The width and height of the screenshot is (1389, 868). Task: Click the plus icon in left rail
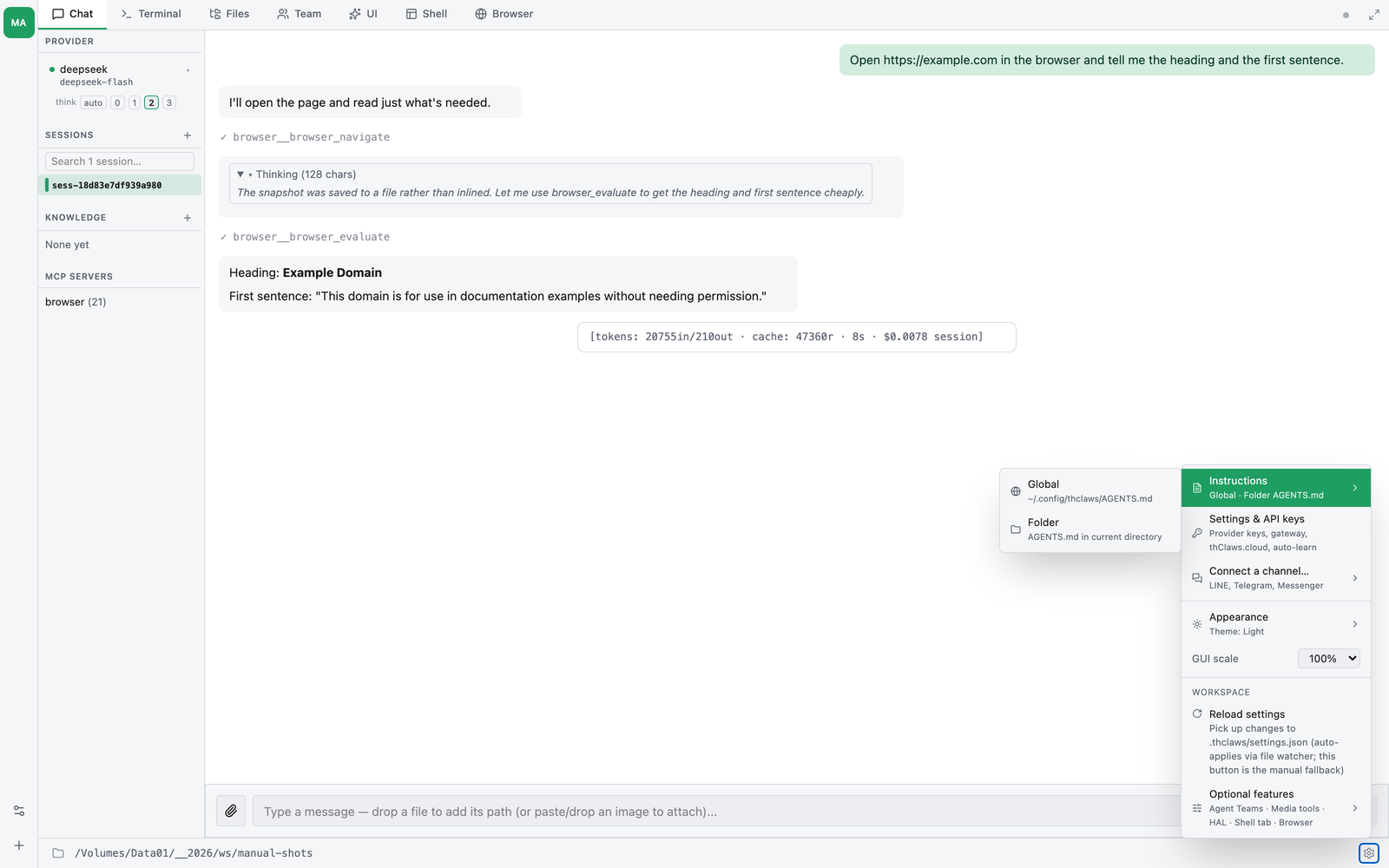[x=19, y=845]
